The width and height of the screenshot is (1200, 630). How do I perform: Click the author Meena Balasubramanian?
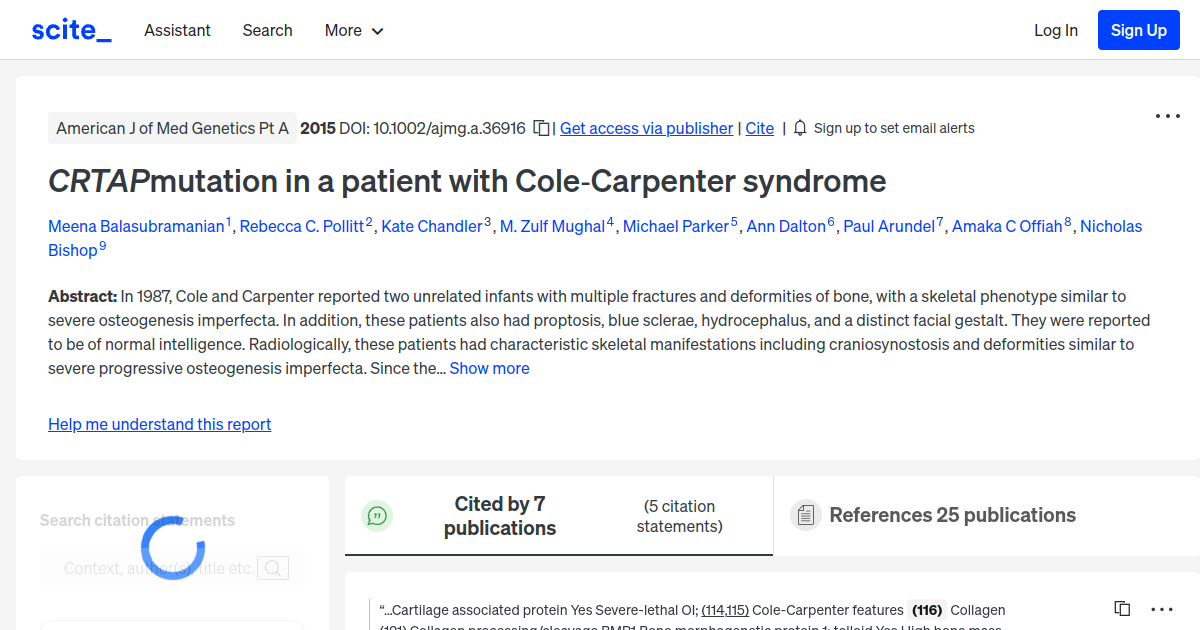pos(136,226)
